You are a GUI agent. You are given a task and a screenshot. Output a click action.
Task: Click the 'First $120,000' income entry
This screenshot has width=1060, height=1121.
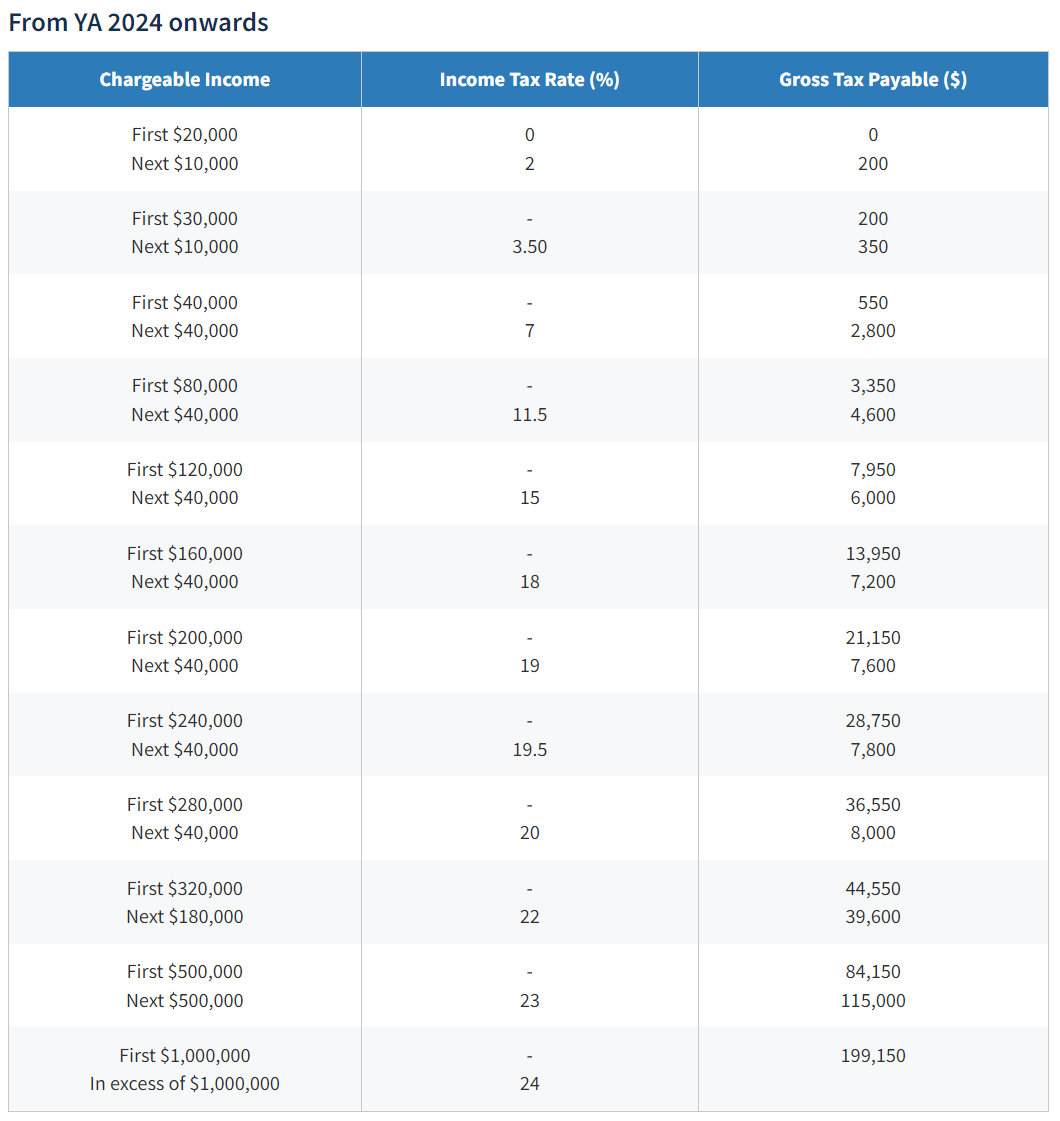pyautogui.click(x=185, y=470)
